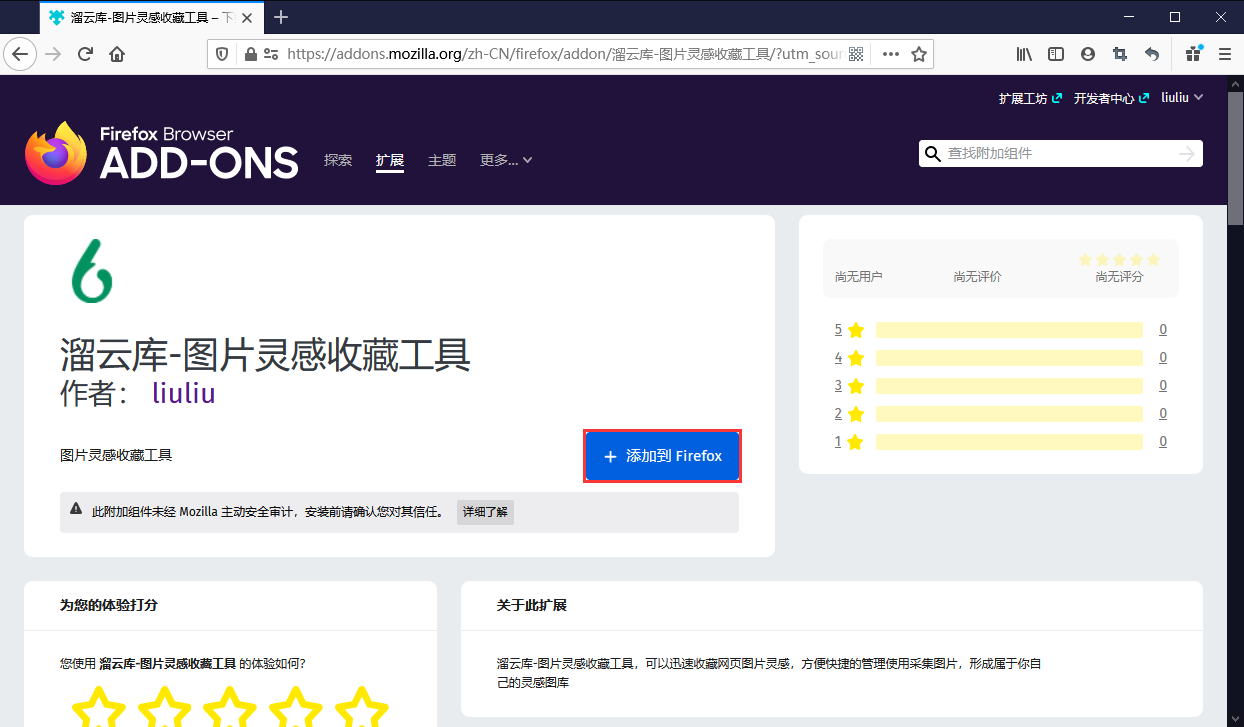The image size is (1244, 727).
Task: Open the 开发者中心 external link
Action: pos(1111,98)
